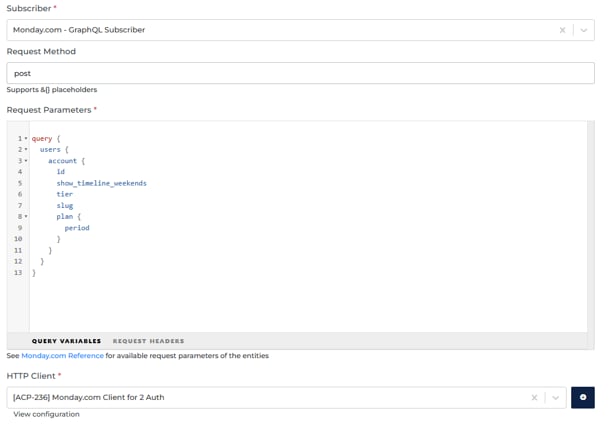Select the account keyword in the editor
The width and height of the screenshot is (615, 432).
(x=62, y=161)
